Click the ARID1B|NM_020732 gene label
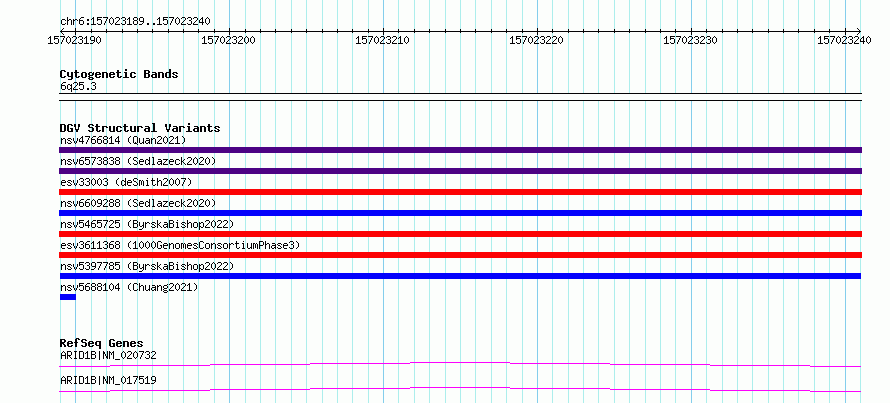 [108, 355]
